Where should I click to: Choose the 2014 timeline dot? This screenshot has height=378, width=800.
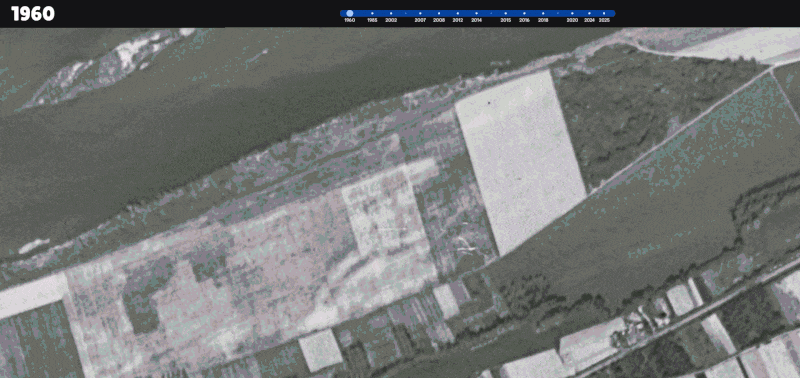[x=476, y=13]
